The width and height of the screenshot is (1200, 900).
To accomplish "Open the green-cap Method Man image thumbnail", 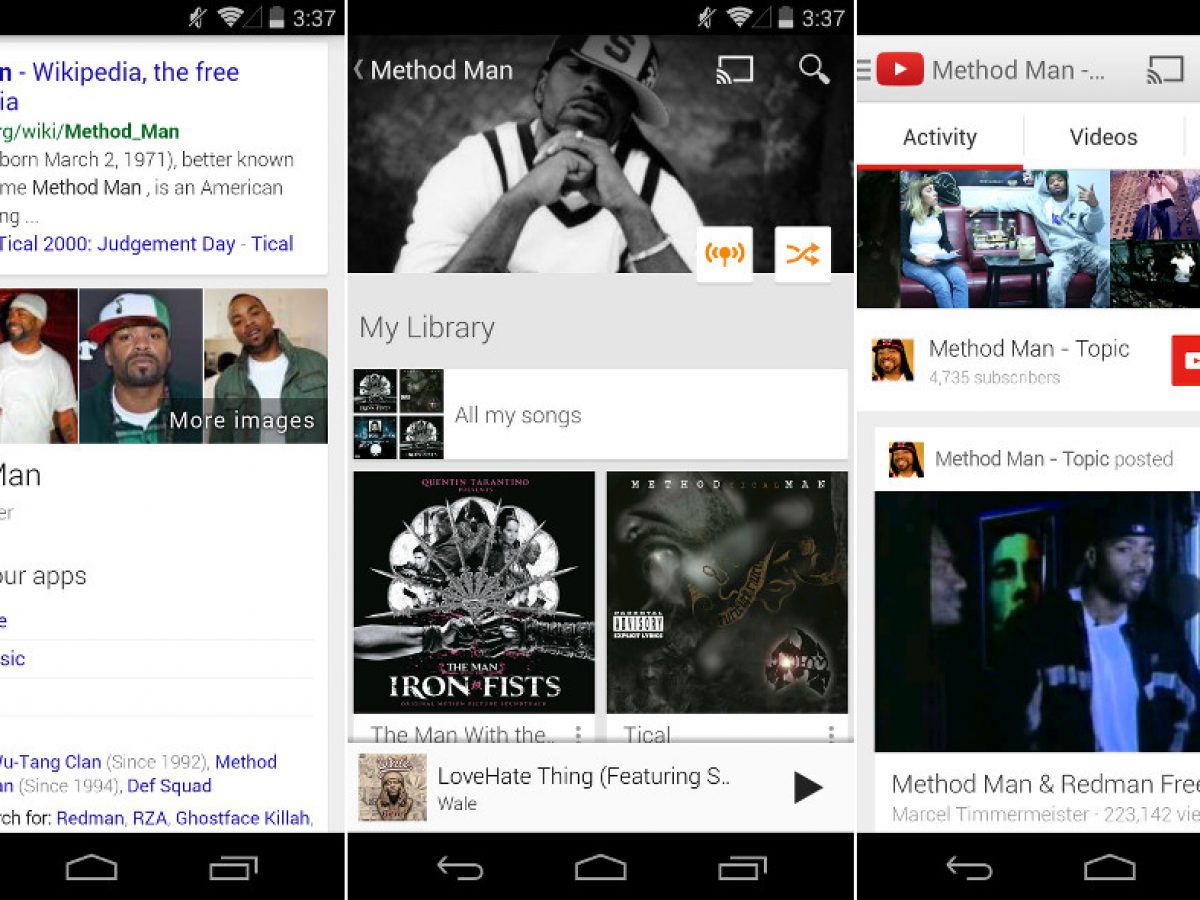I will pos(140,366).
